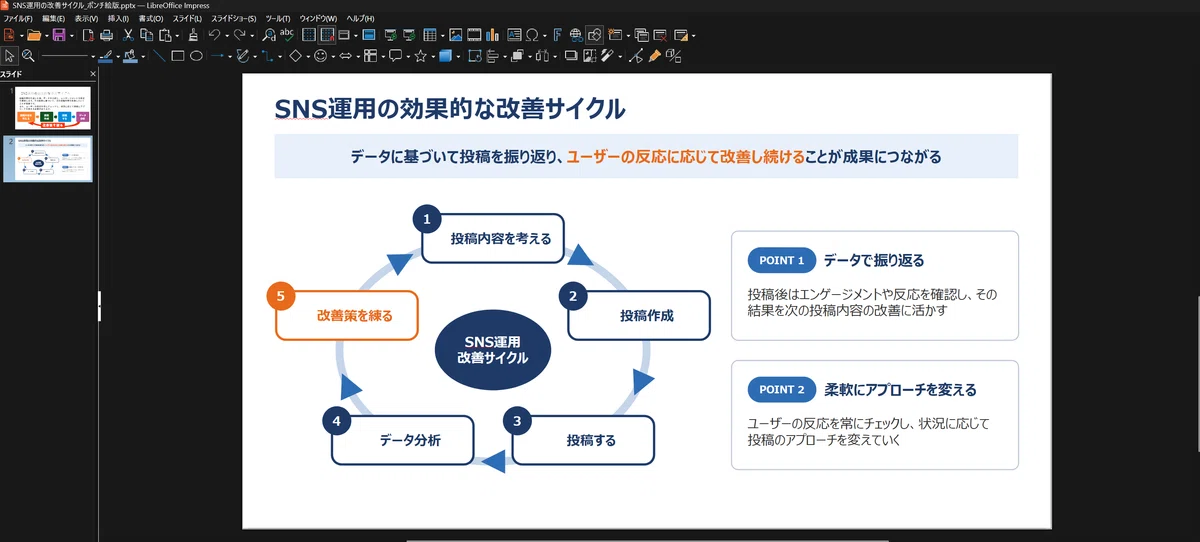Open the Open-folder icon dropdown arrow
This screenshot has width=1200, height=542.
click(46, 36)
